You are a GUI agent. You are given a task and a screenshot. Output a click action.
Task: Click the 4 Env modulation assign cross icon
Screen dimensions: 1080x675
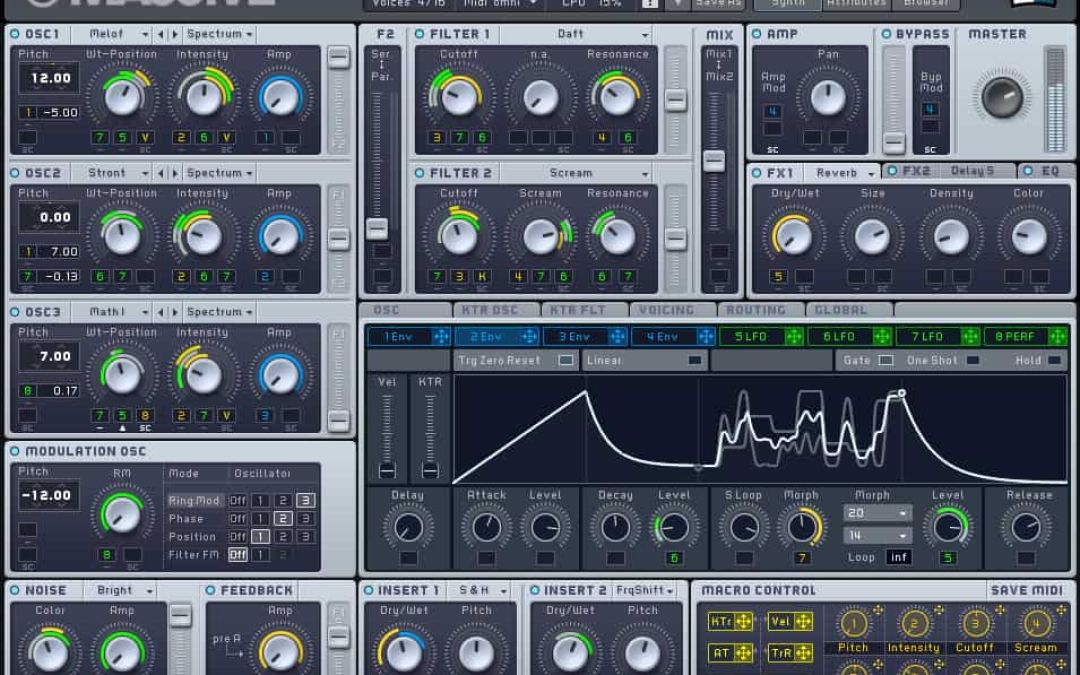tap(705, 337)
